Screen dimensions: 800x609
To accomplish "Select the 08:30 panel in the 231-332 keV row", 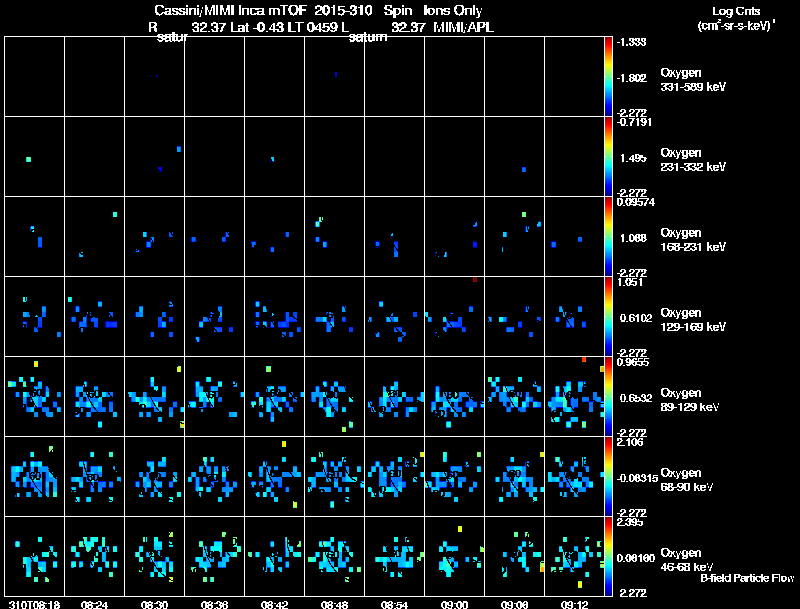I will pos(155,156).
